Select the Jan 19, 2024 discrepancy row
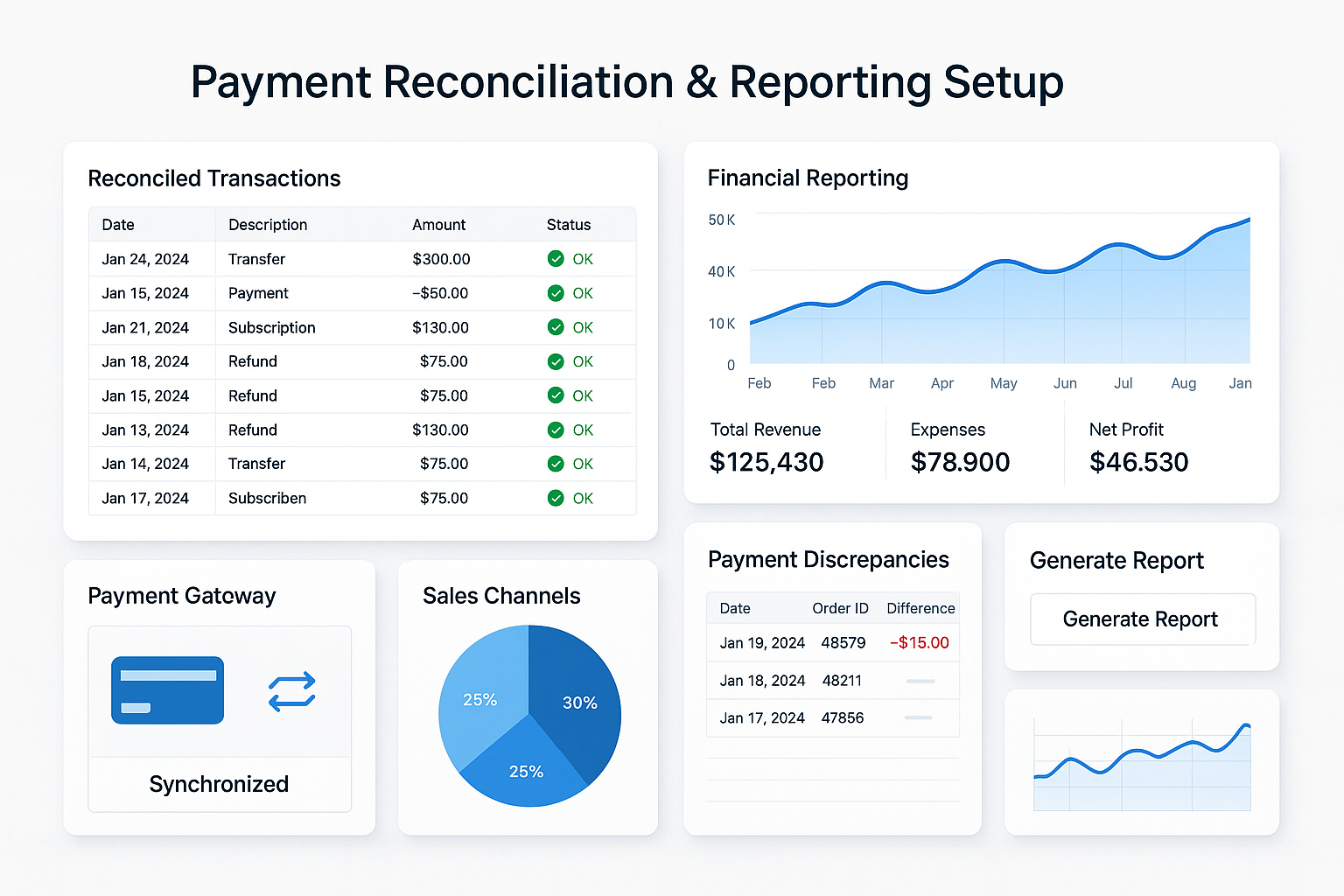 point(831,642)
